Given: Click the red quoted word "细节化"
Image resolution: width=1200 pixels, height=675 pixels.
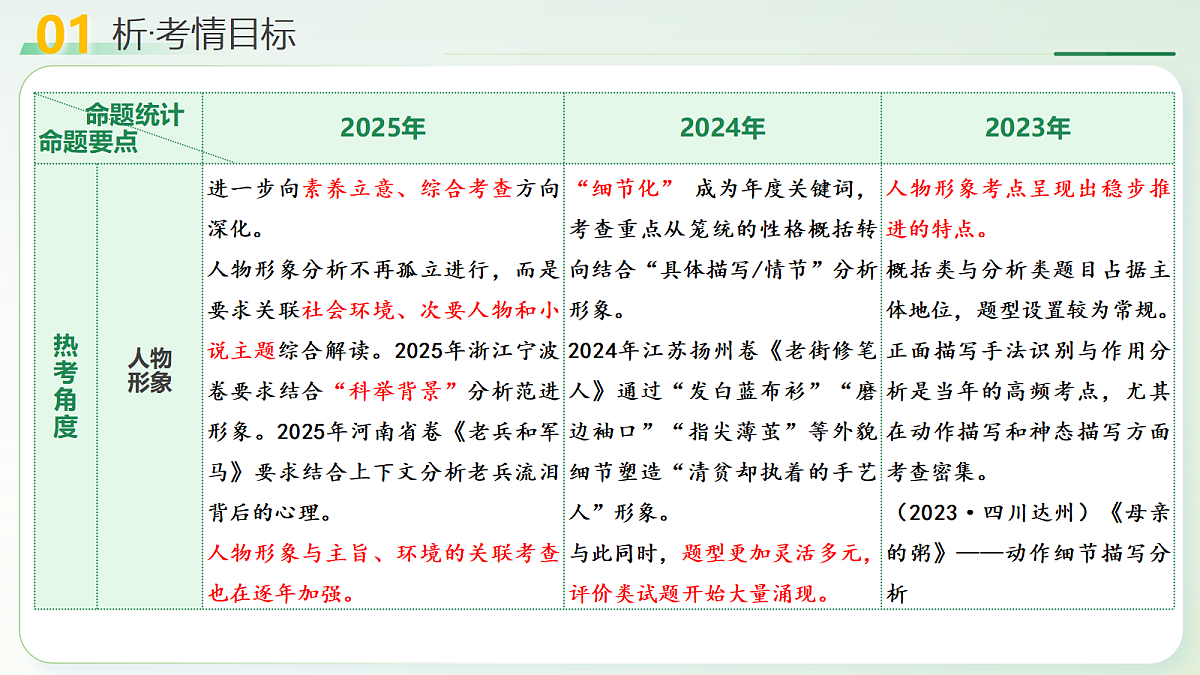Looking at the screenshot, I should pos(626,189).
